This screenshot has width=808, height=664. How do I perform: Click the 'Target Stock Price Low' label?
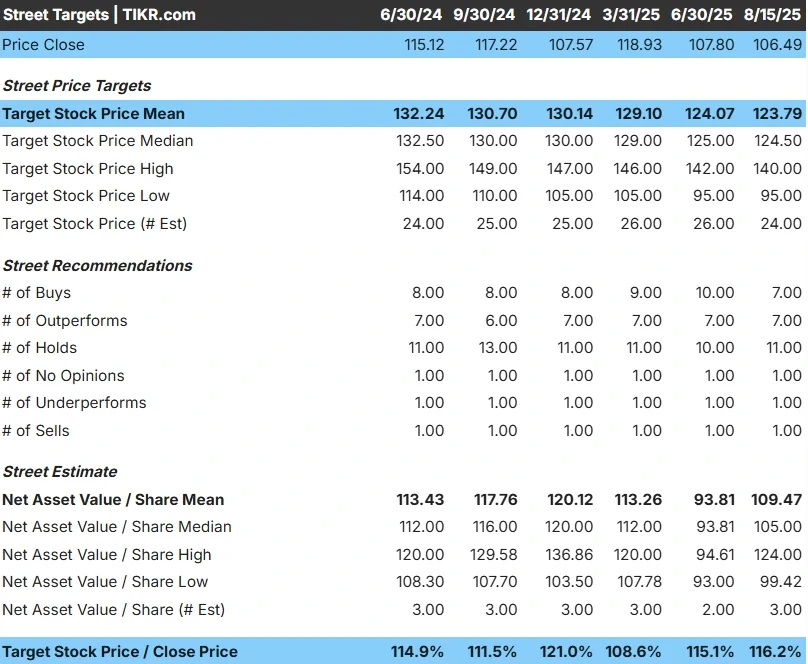(x=86, y=196)
